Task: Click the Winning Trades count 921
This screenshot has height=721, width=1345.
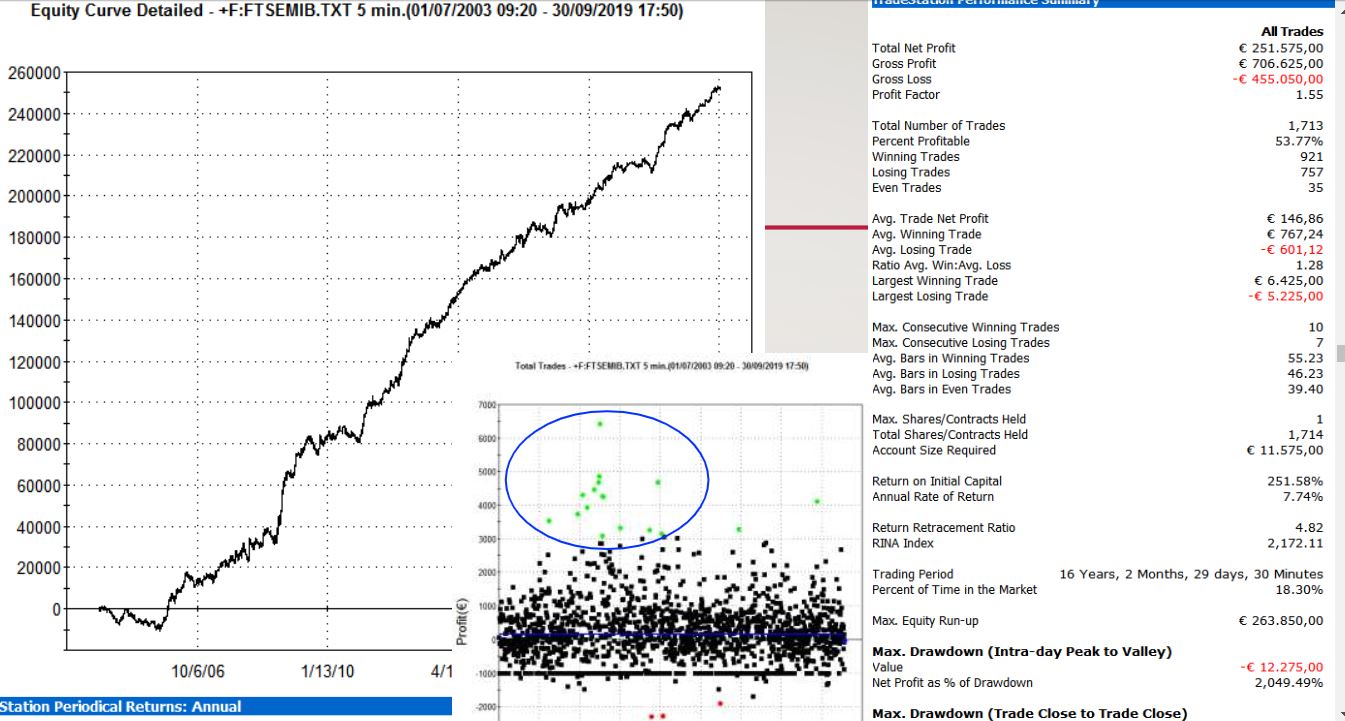Action: (x=1312, y=157)
